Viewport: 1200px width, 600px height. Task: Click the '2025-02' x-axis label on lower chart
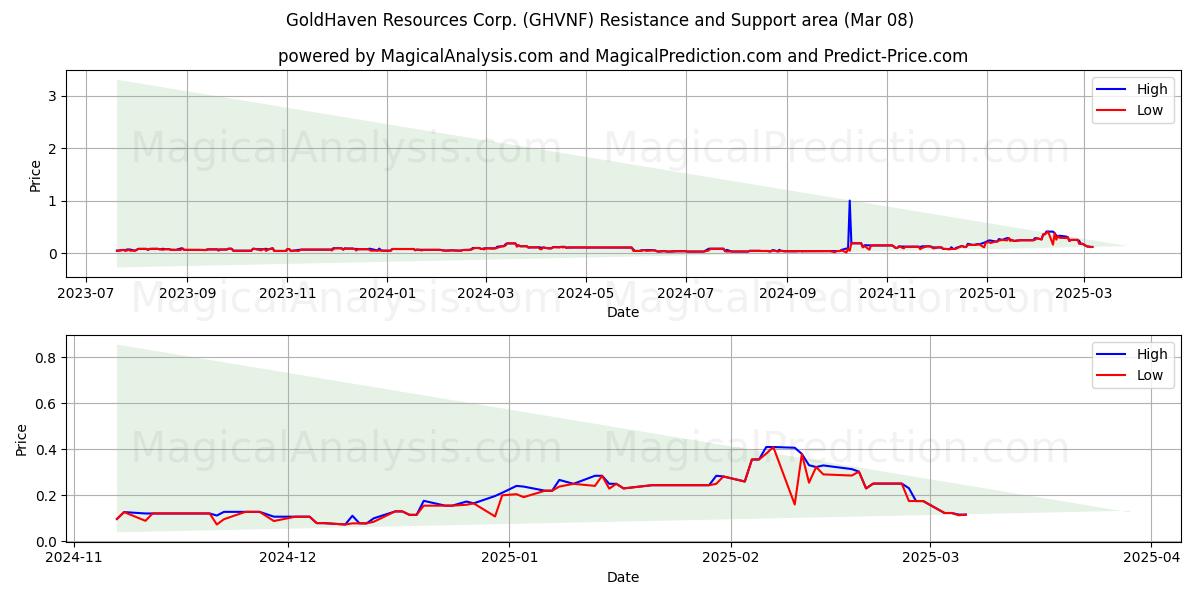click(x=731, y=558)
